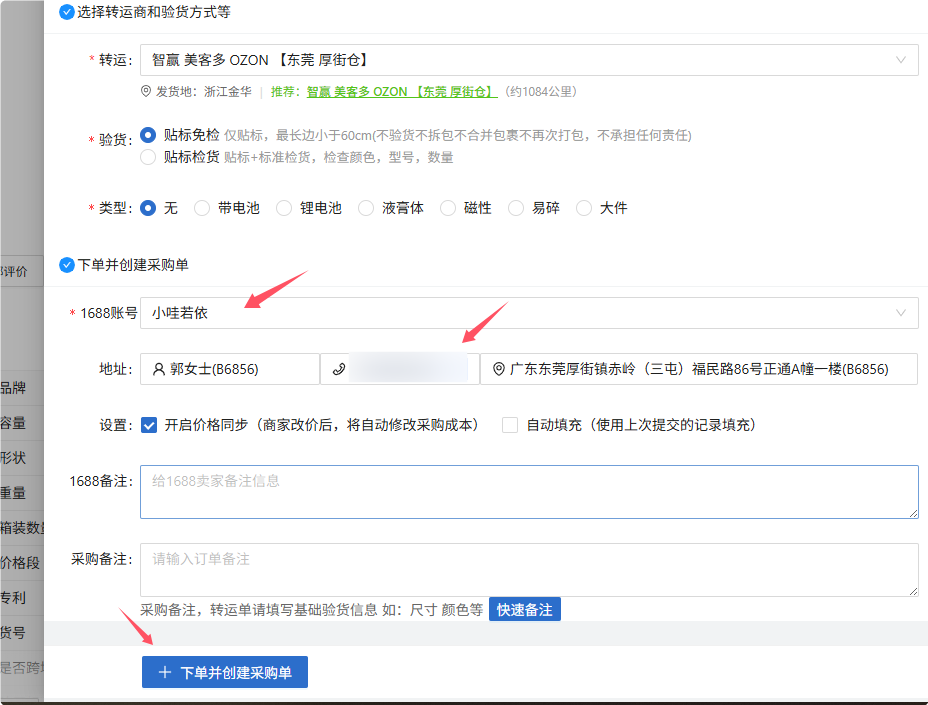Viewport: 928px width, 705px height.
Task: Open the 转运 dropdown showing 智赢 美客多 OZON
Action: (529, 60)
